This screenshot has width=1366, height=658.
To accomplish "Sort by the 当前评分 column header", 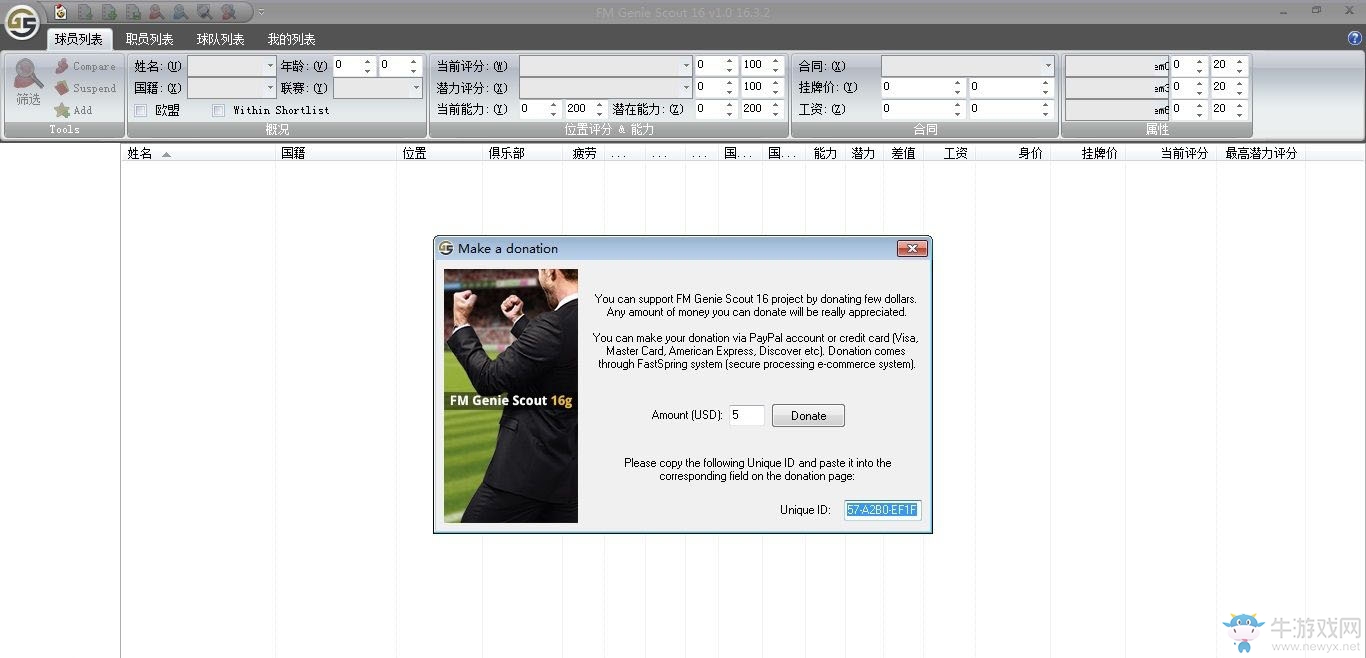I will click(x=1170, y=153).
